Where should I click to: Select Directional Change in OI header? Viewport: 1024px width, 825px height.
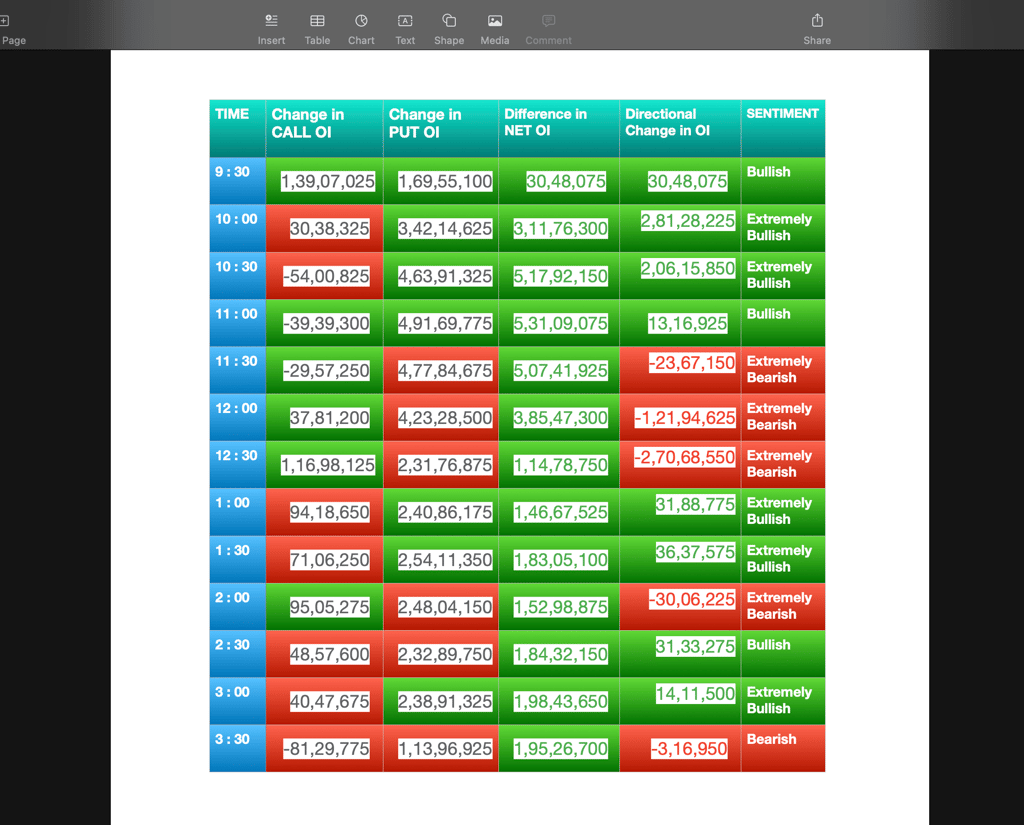pyautogui.click(x=680, y=129)
